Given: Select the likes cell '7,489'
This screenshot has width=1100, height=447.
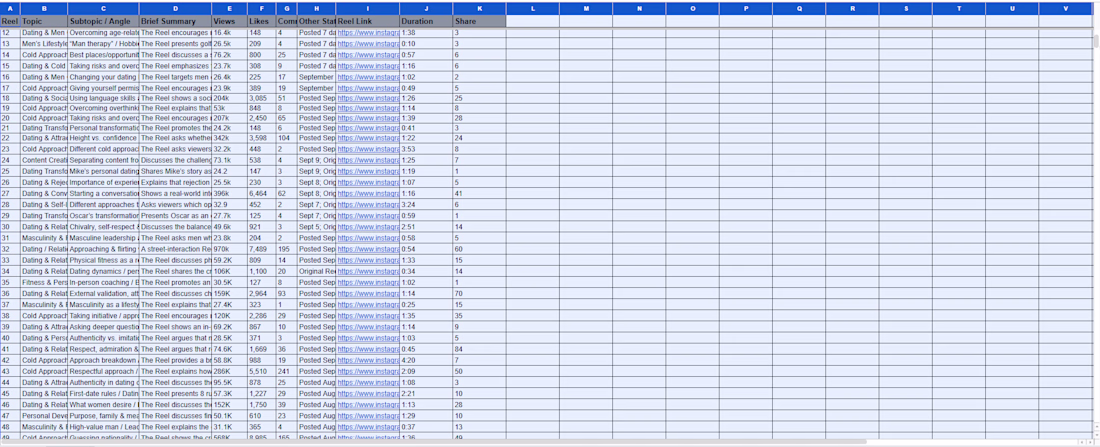Looking at the screenshot, I should click(262, 249).
